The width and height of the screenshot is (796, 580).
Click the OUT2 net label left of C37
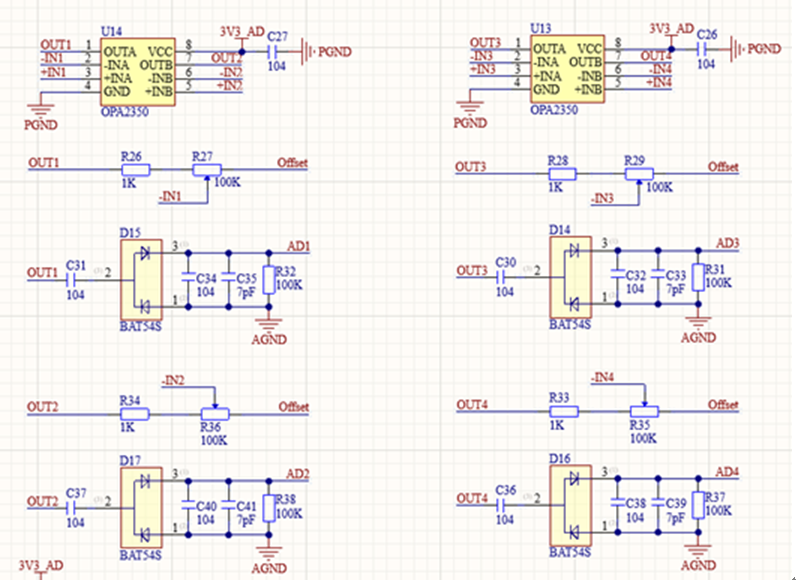coord(42,502)
